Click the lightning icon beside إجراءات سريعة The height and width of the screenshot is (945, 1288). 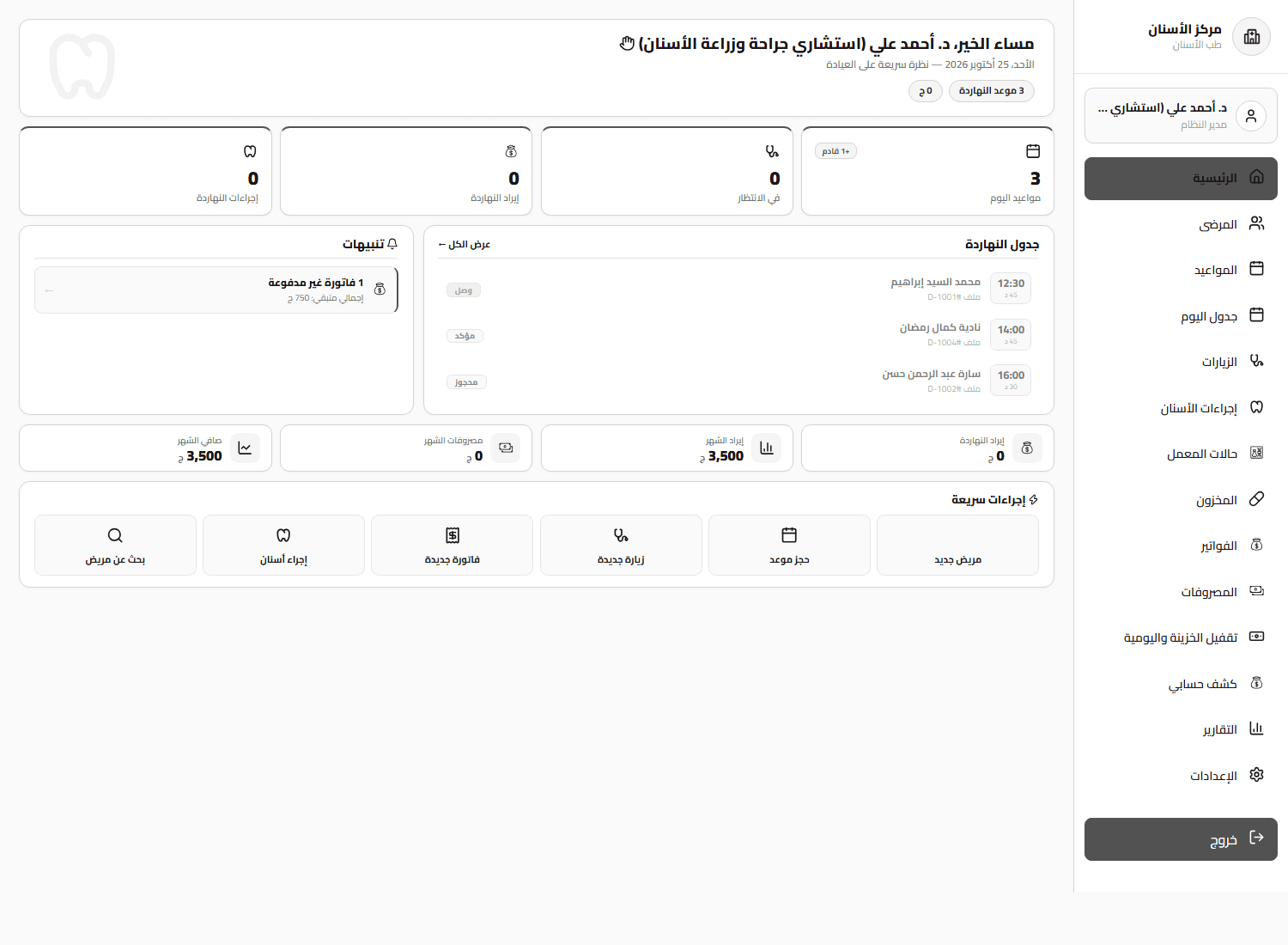(x=1033, y=499)
